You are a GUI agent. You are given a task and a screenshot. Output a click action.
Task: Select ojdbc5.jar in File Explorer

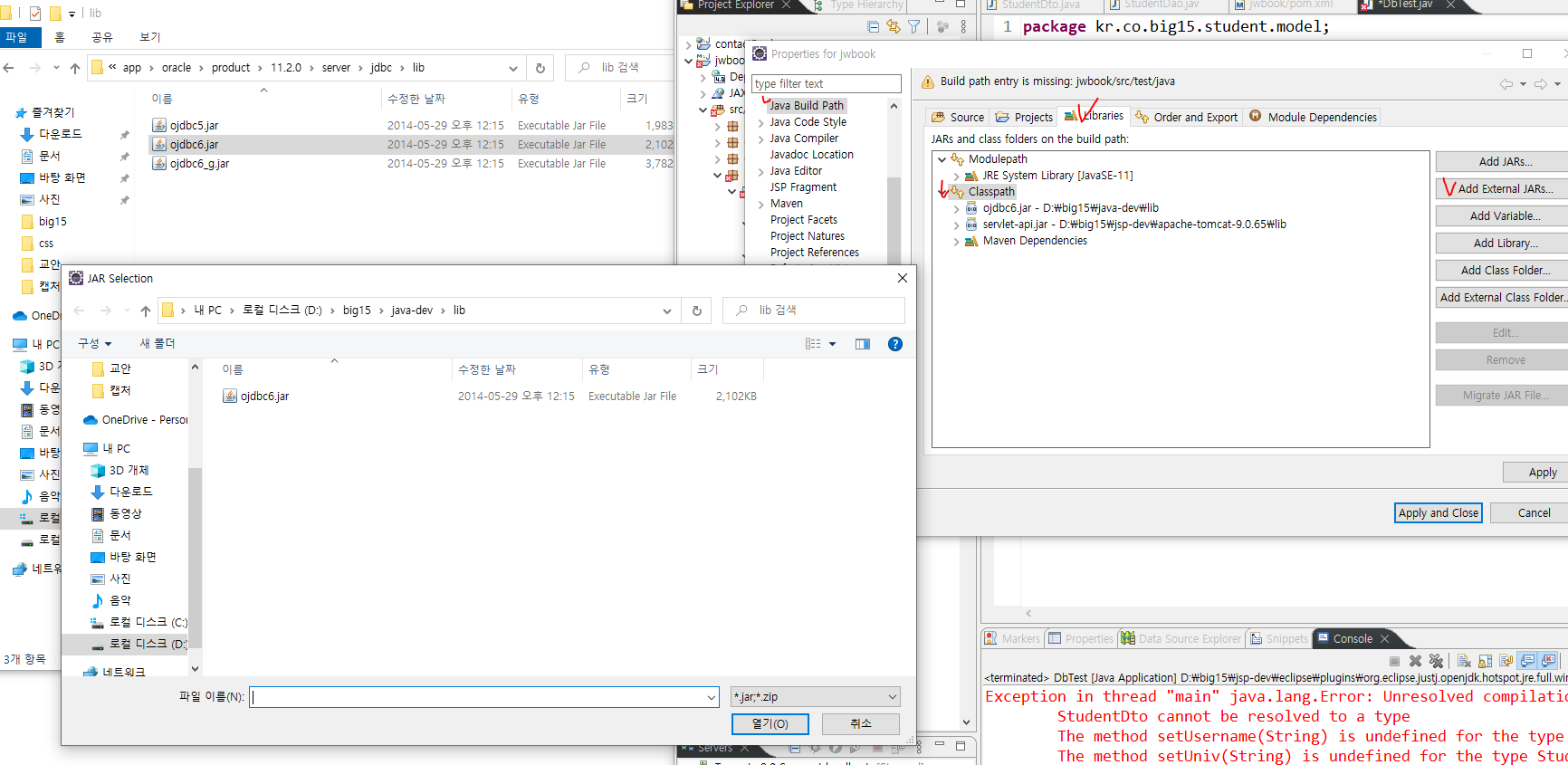[x=194, y=125]
